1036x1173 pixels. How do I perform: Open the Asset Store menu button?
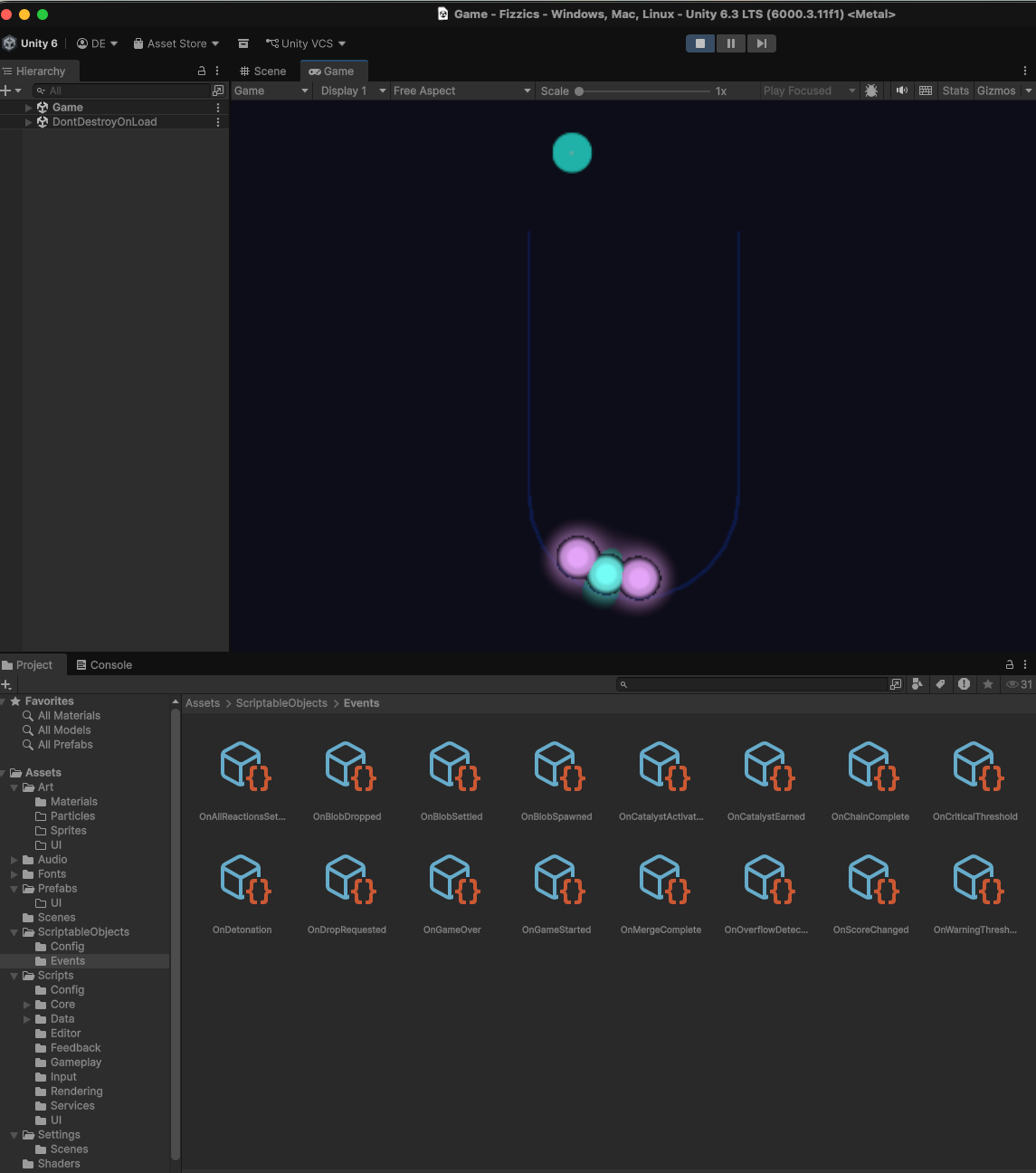pyautogui.click(x=176, y=43)
